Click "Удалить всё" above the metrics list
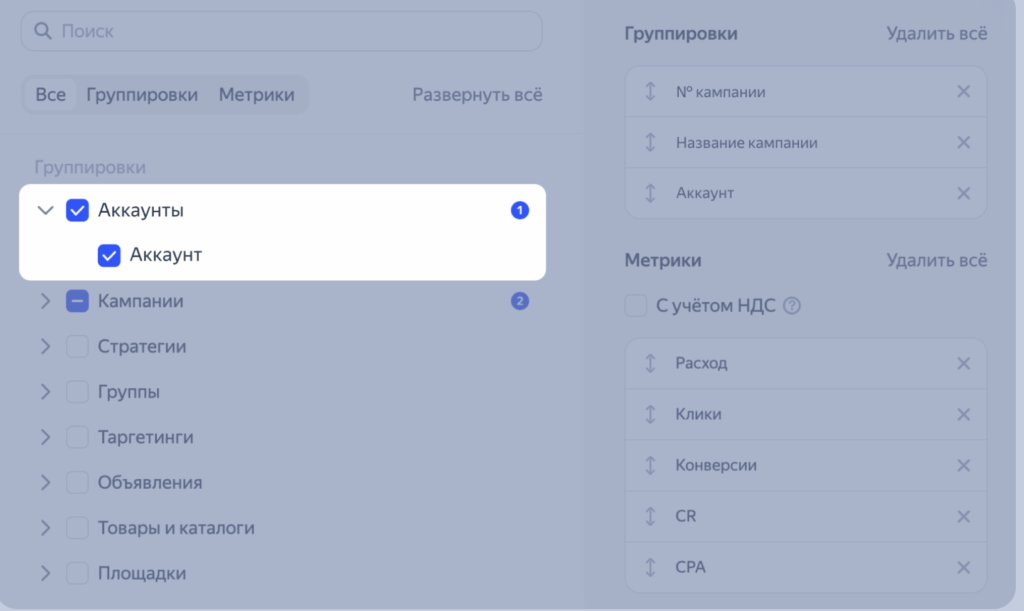Screen dimensions: 1024x611 pos(937,260)
